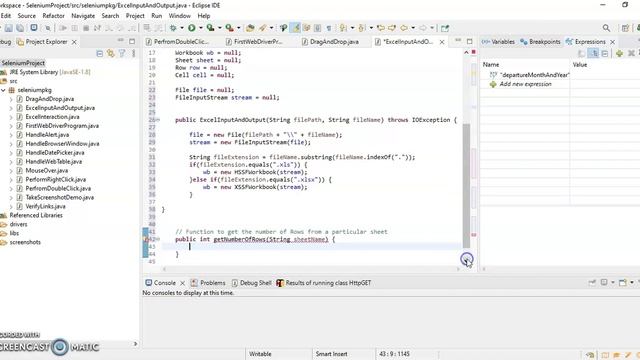Click 'Add new expression' row
The width and height of the screenshot is (640, 360).
525,84
